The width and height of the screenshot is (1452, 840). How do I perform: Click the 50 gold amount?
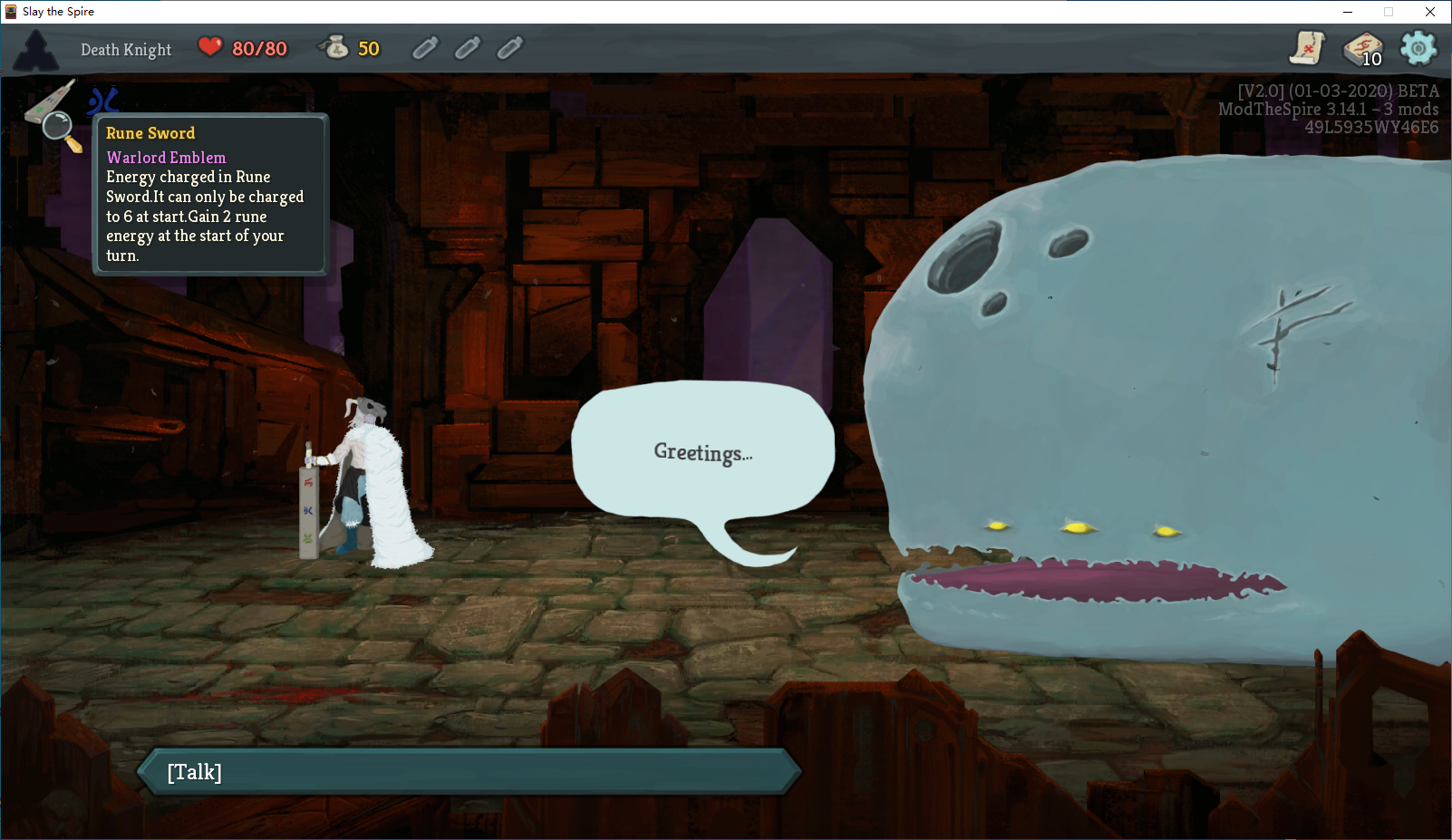click(x=369, y=49)
